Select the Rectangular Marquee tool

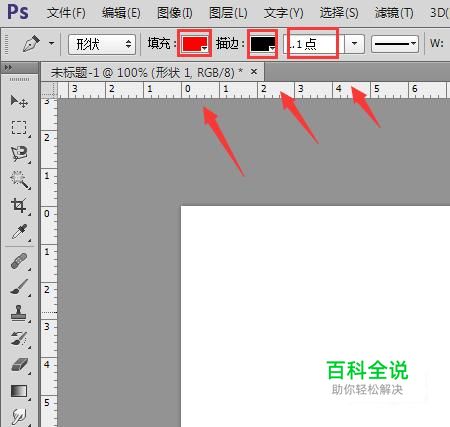pos(19,127)
